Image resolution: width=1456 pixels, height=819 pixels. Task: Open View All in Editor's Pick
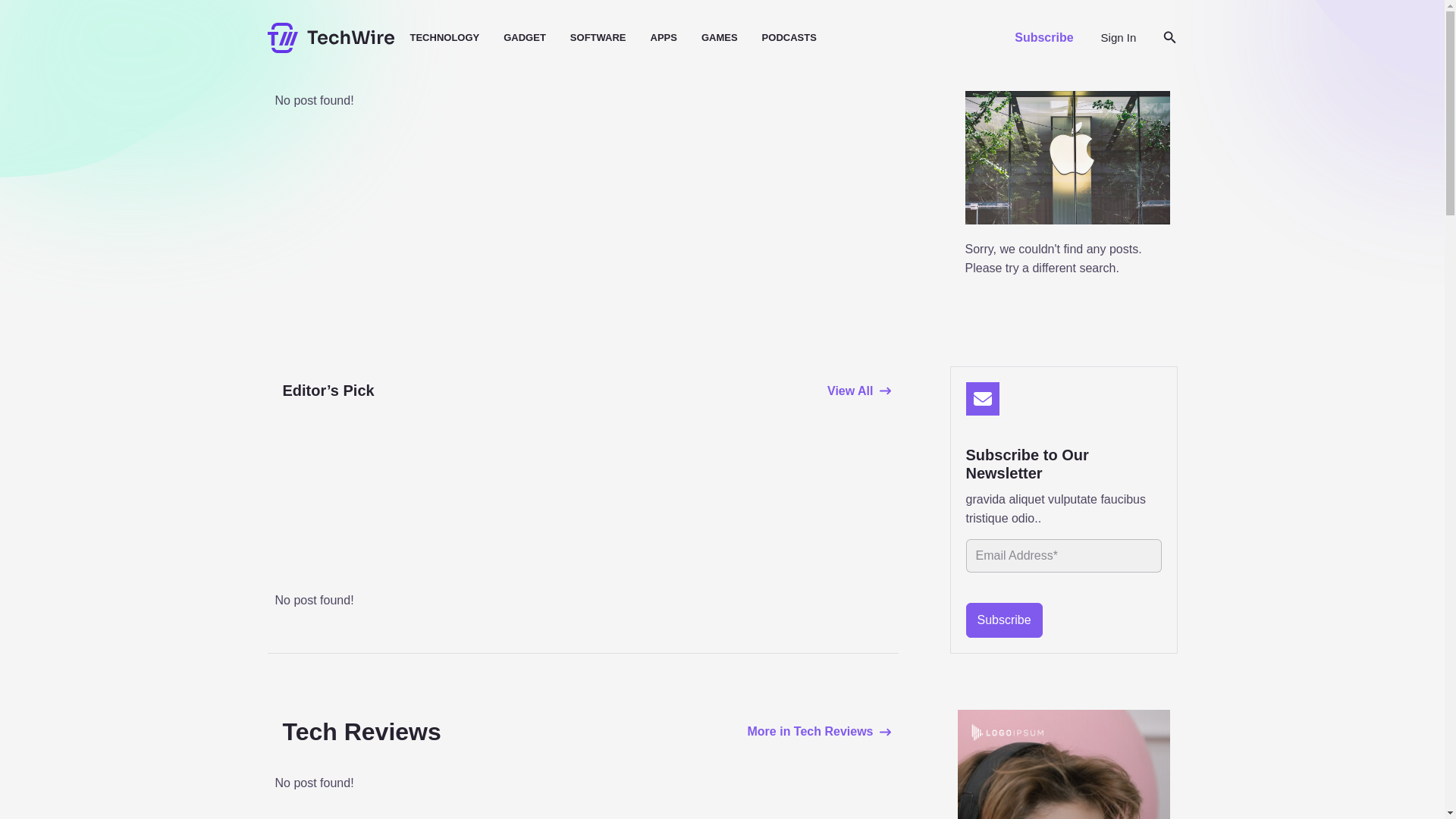[858, 391]
